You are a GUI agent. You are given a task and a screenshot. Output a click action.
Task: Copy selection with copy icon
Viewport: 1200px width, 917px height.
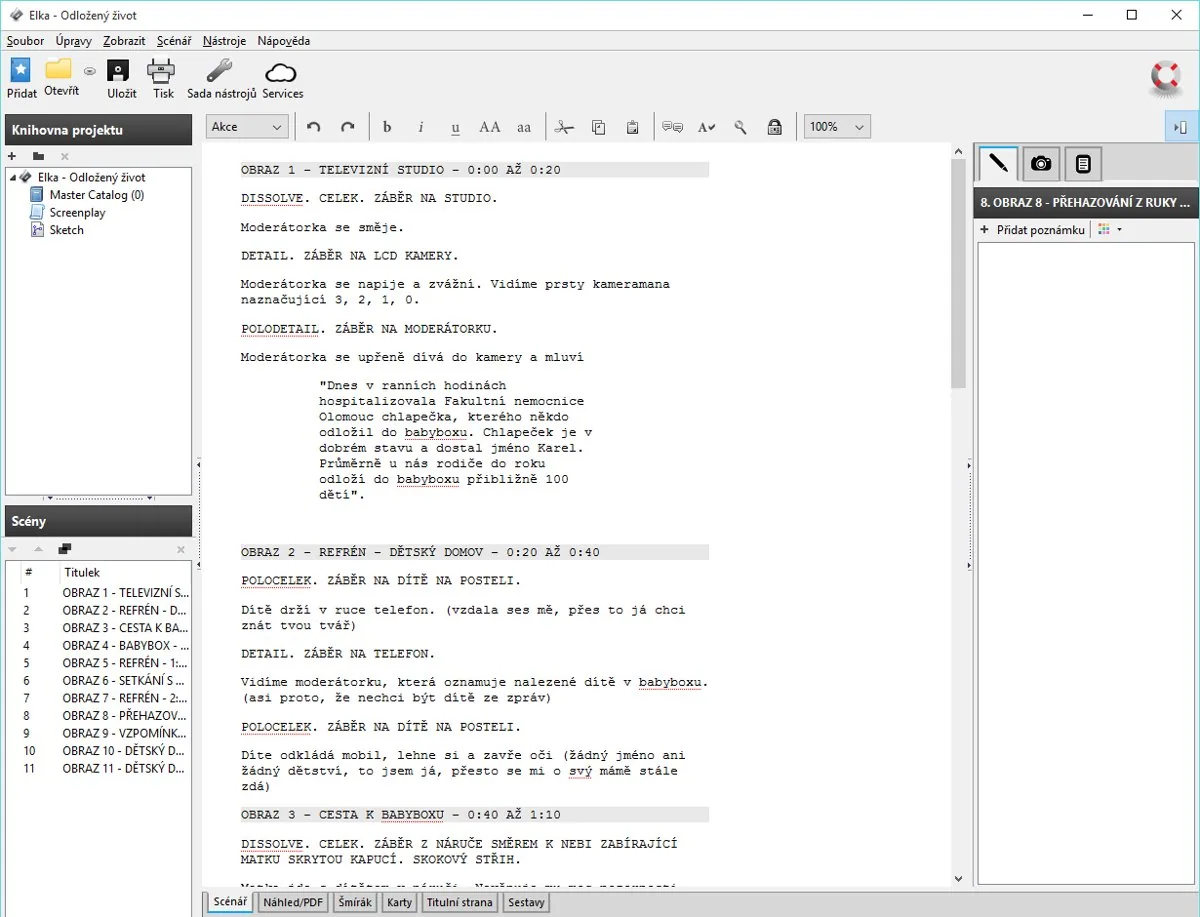pos(598,127)
